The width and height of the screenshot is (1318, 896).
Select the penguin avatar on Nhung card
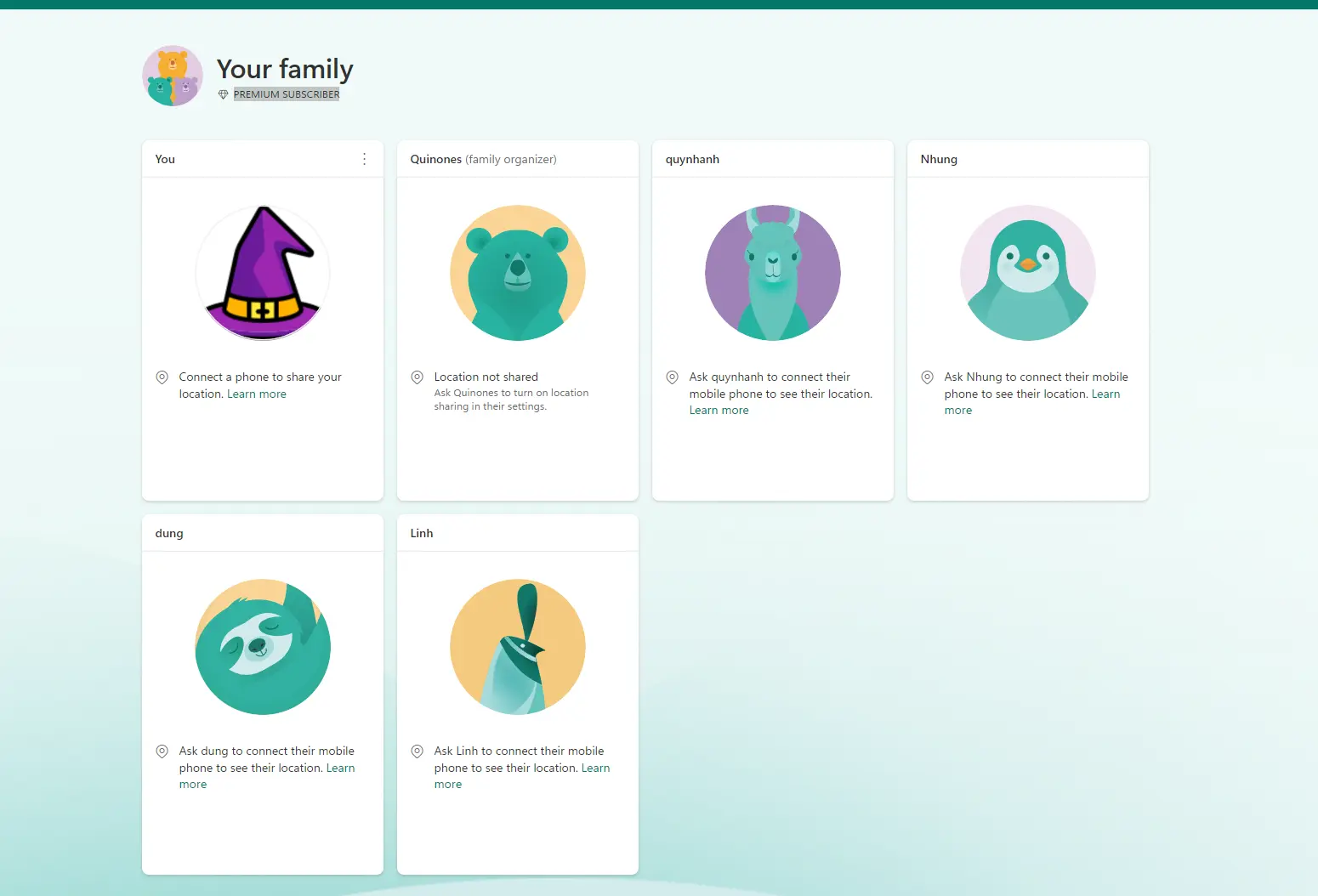click(1028, 273)
